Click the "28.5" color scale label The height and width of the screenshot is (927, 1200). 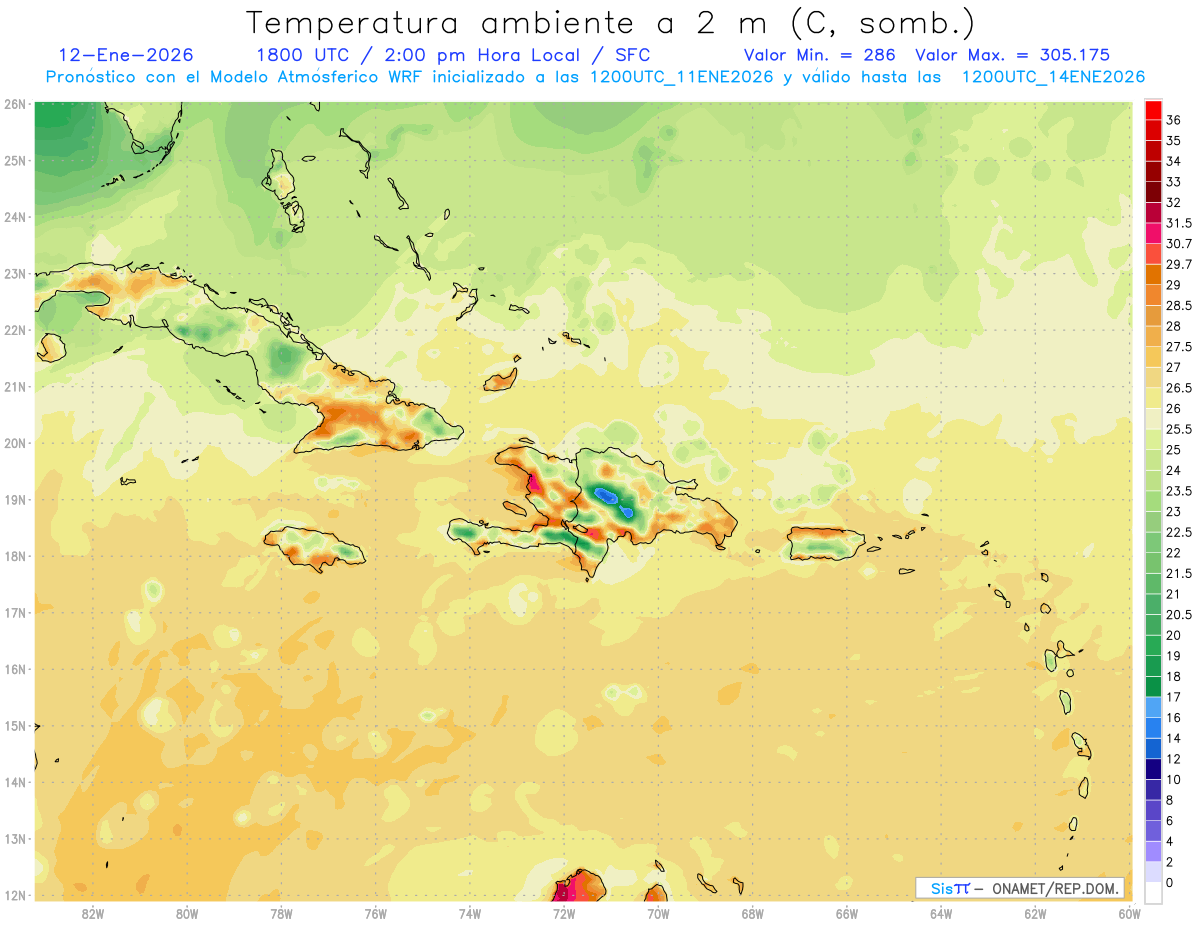(1179, 305)
